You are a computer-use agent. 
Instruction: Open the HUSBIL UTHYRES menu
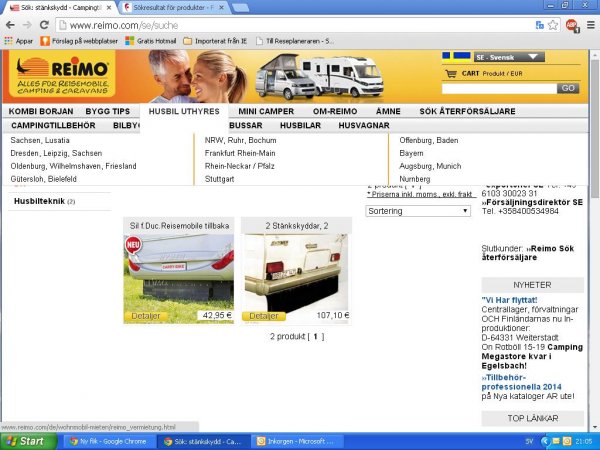[183, 111]
